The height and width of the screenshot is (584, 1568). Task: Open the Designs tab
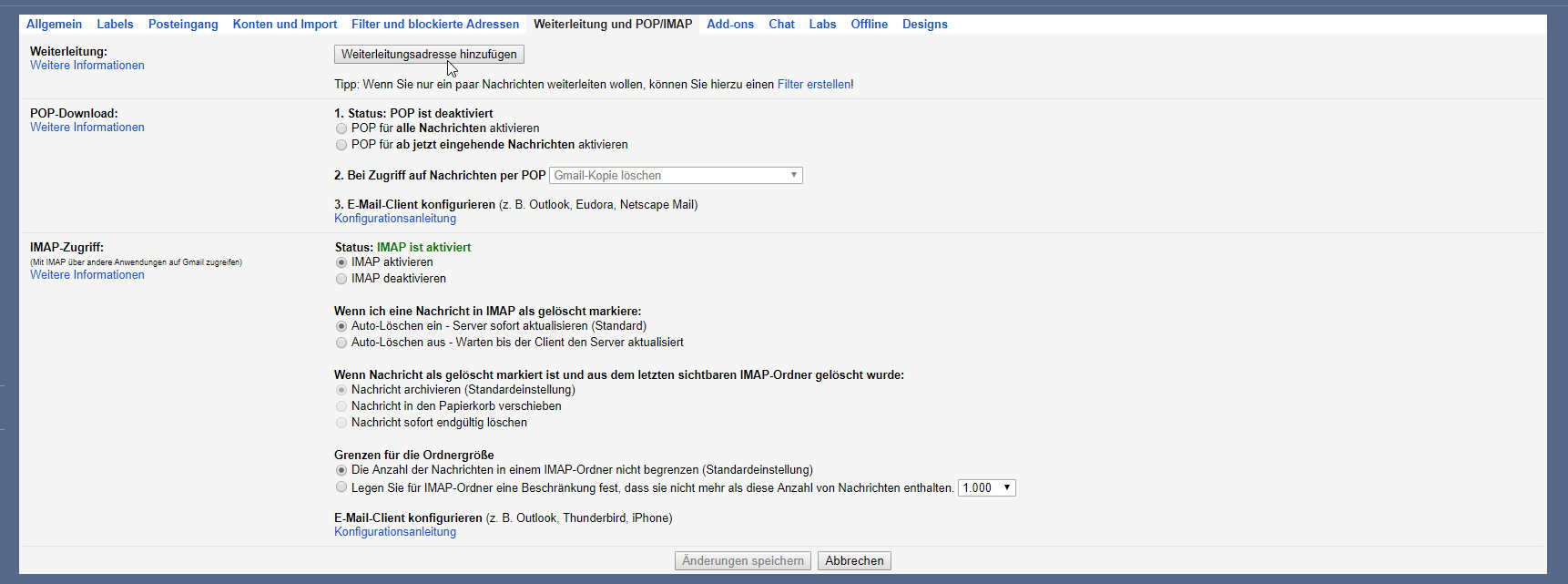pos(924,25)
